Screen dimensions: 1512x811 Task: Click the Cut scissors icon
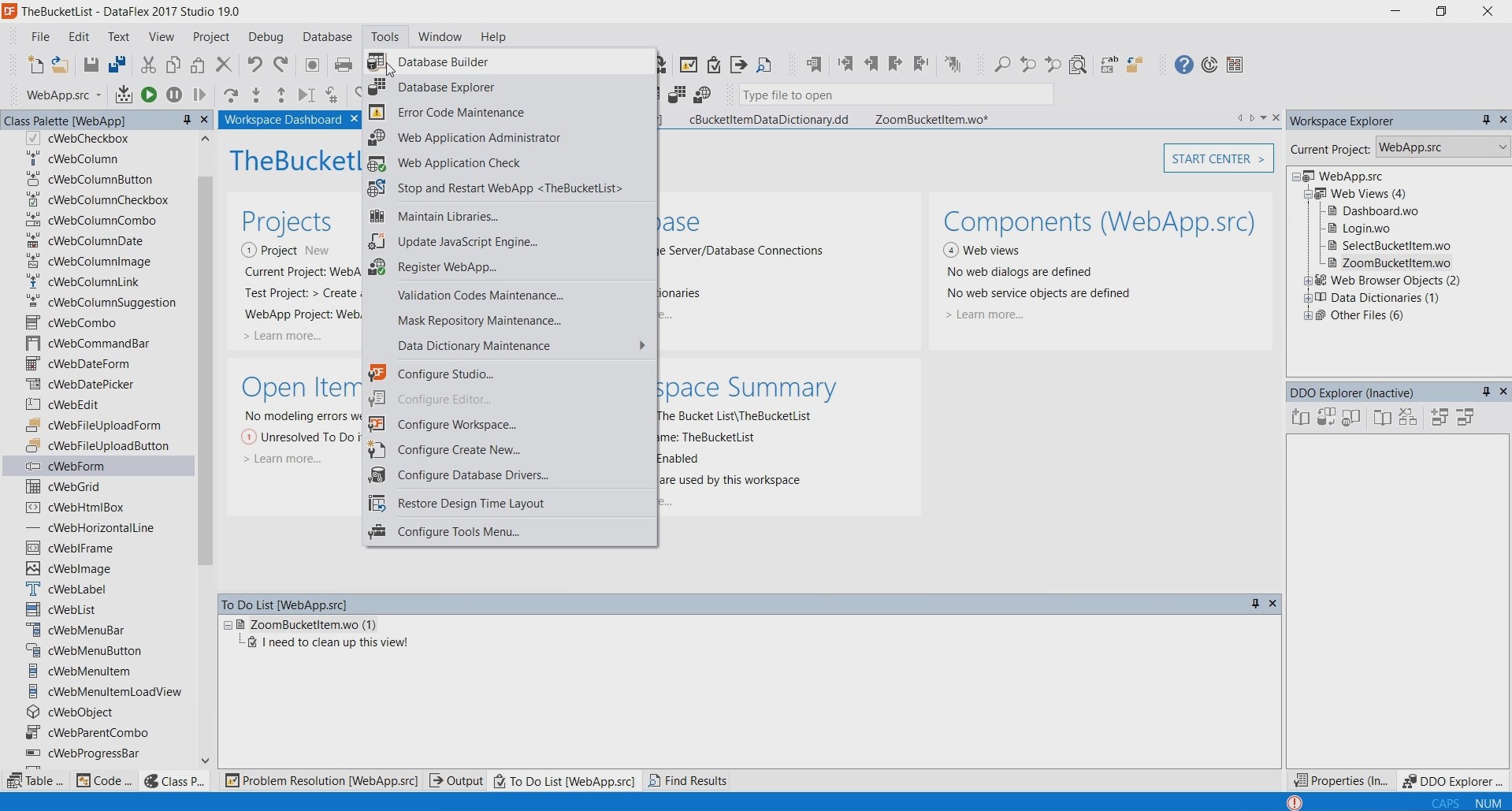click(148, 65)
